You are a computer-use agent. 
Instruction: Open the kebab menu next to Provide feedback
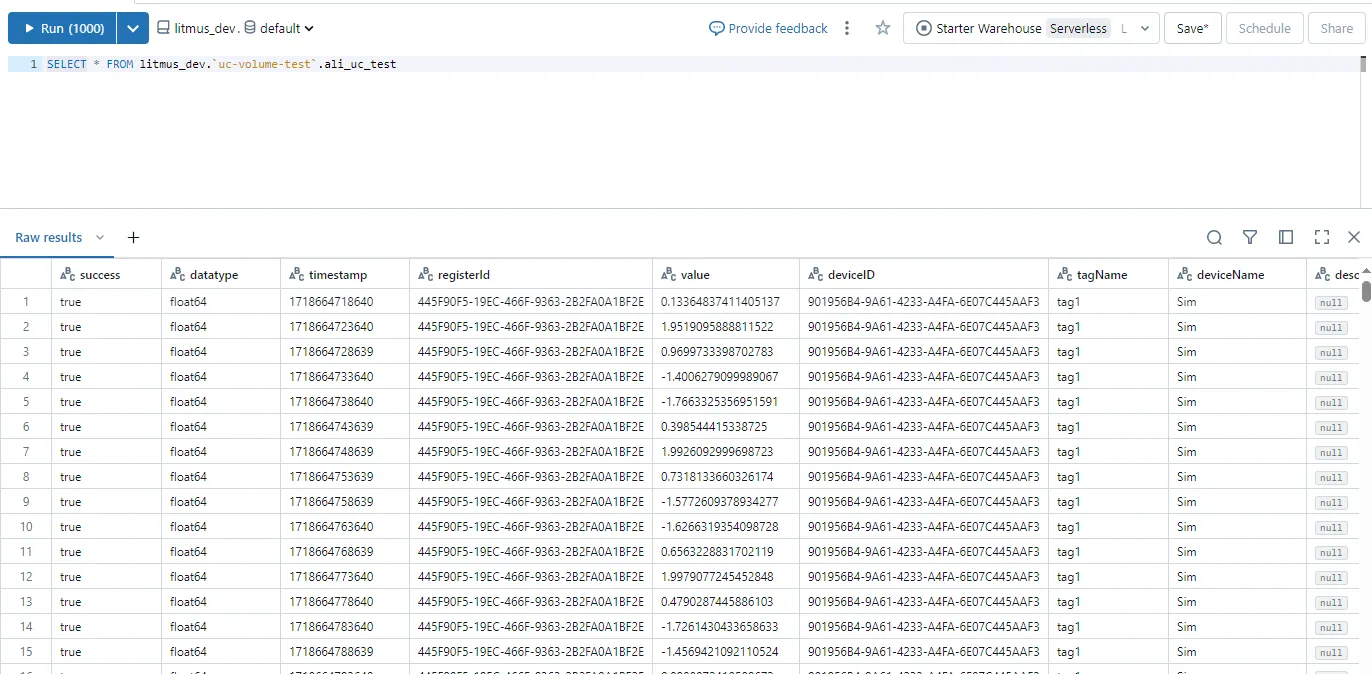[x=847, y=28]
